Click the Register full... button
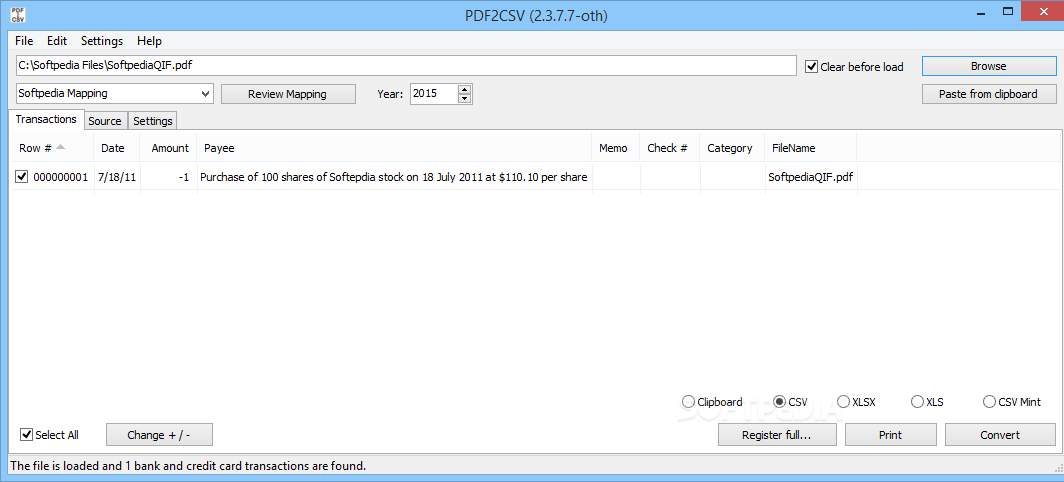The height and width of the screenshot is (482, 1064). coord(777,434)
